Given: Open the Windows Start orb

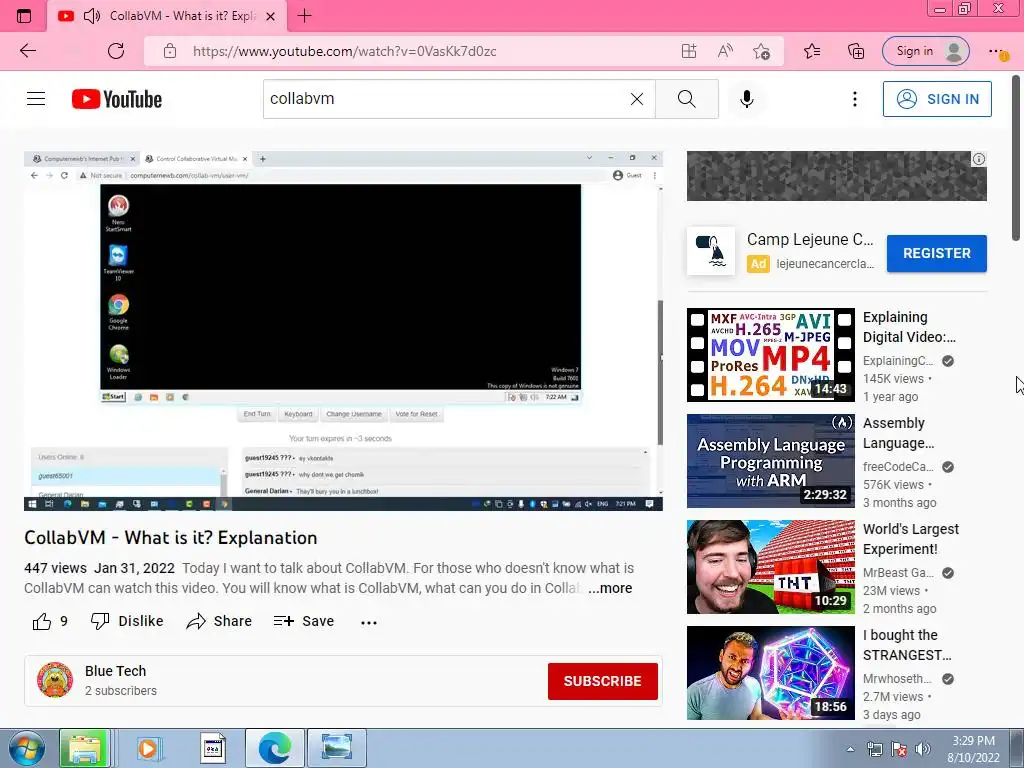Looking at the screenshot, I should click(x=26, y=748).
